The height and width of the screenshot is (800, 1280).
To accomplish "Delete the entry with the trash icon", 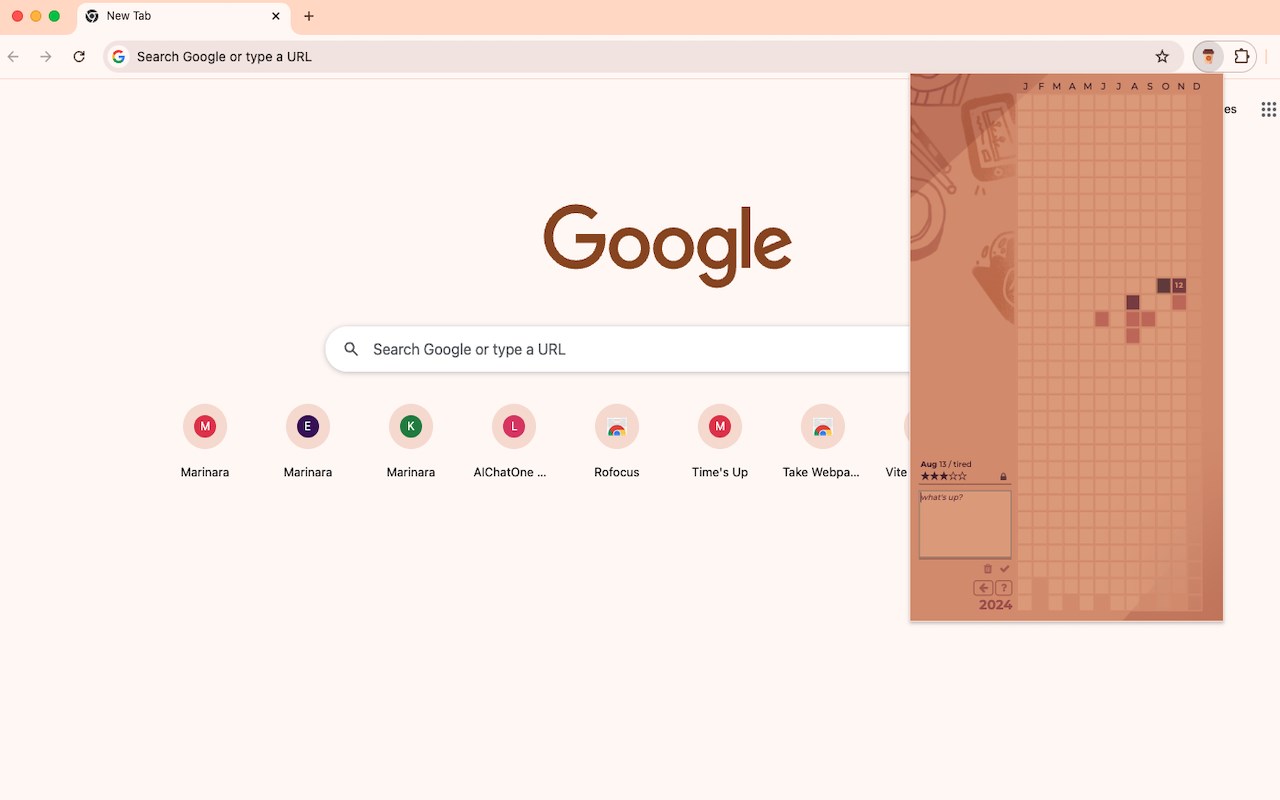I will click(x=988, y=569).
